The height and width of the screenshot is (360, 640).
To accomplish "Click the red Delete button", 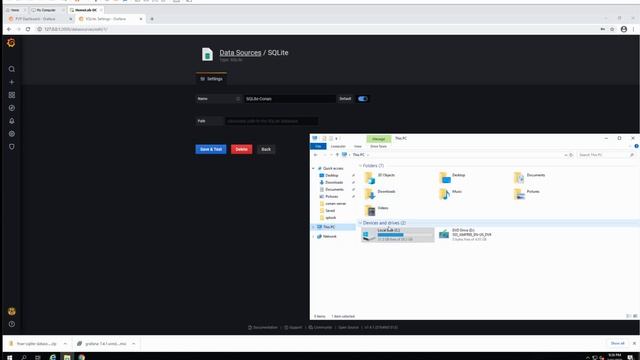I will tap(242, 149).
